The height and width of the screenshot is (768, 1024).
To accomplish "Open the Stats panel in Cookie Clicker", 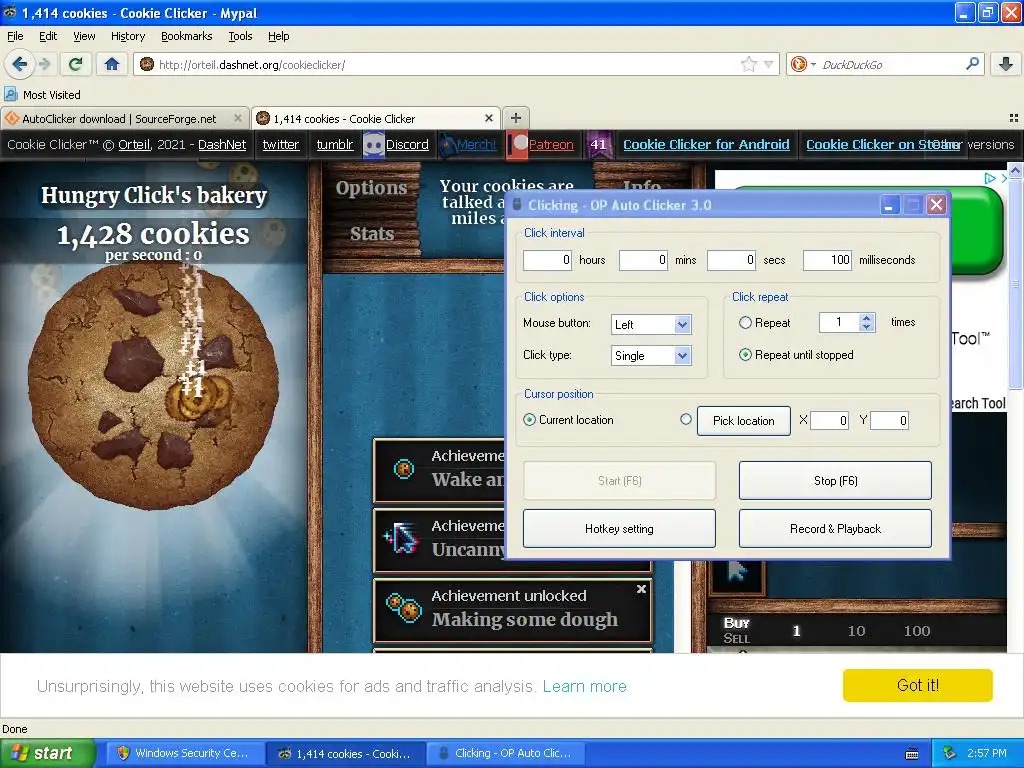I will [372, 234].
